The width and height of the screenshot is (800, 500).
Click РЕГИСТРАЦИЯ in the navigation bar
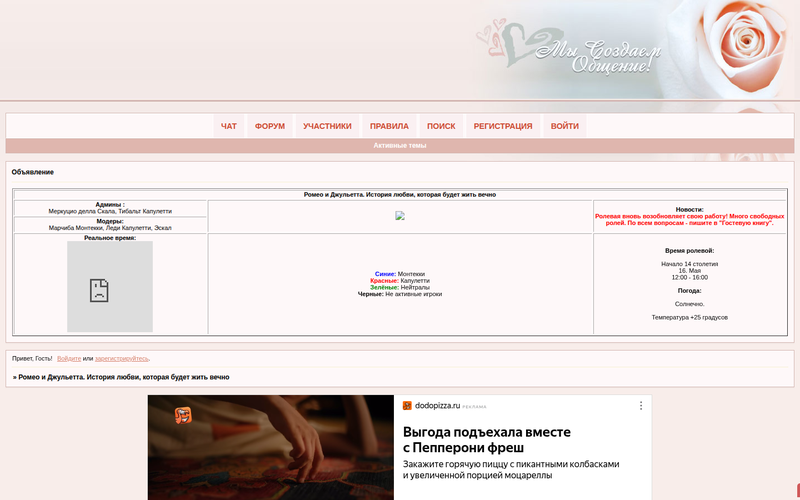point(503,126)
